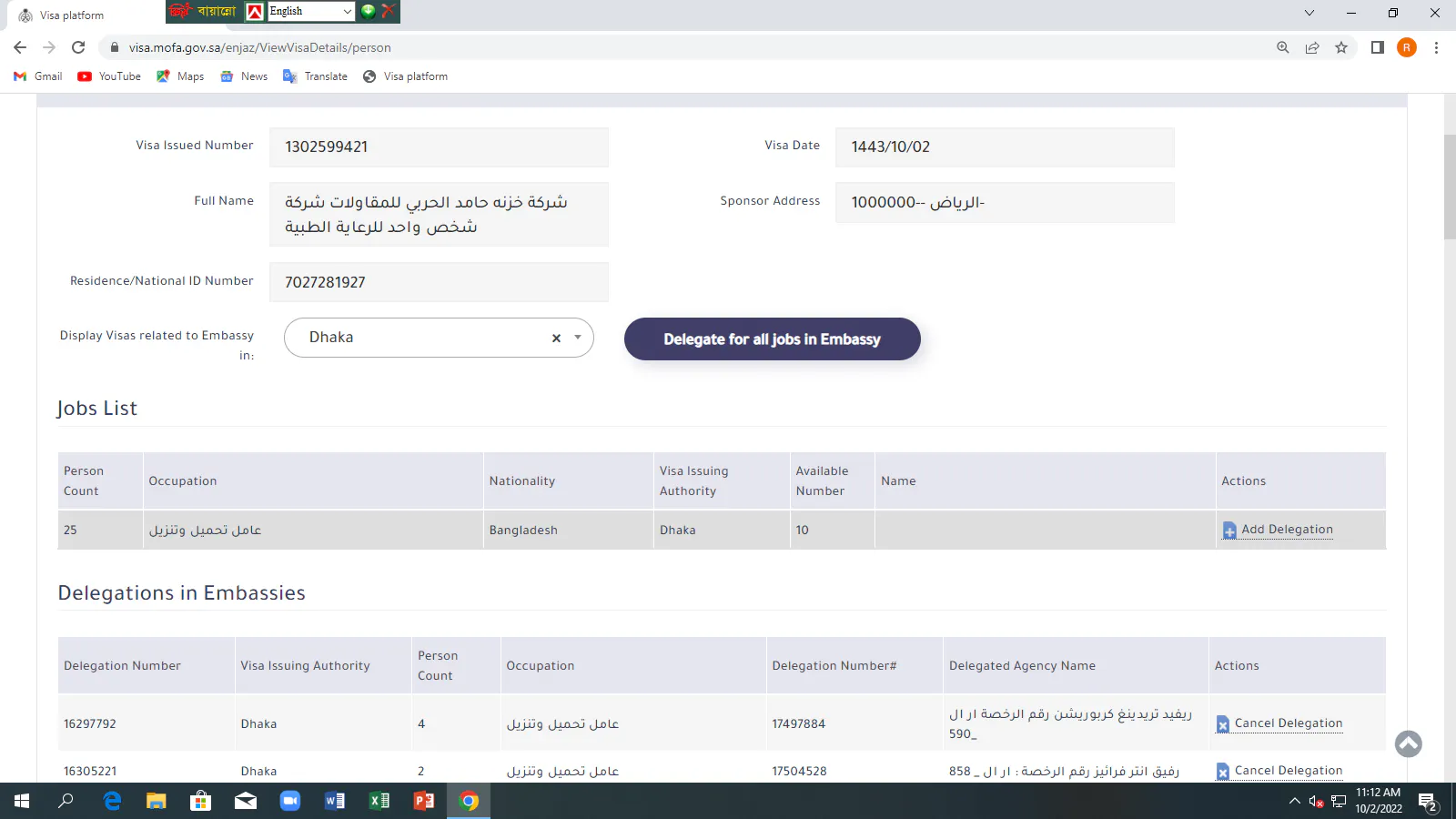Click the scroll-to-top round arrow button

click(x=1409, y=743)
